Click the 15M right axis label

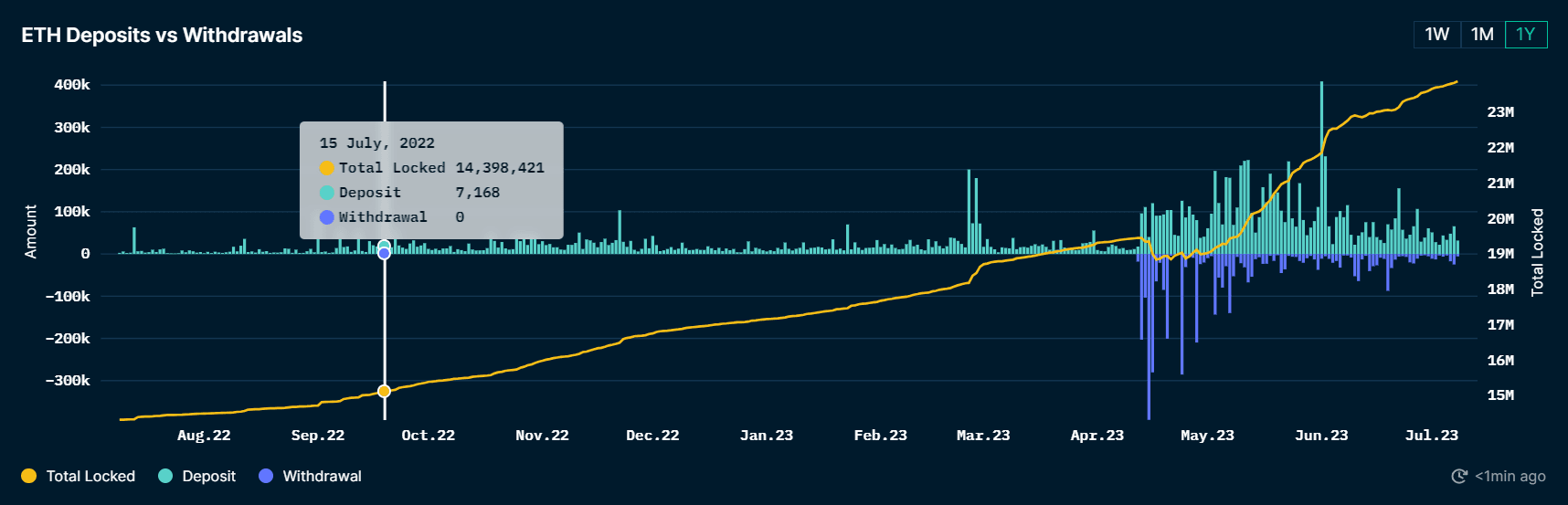point(1500,395)
